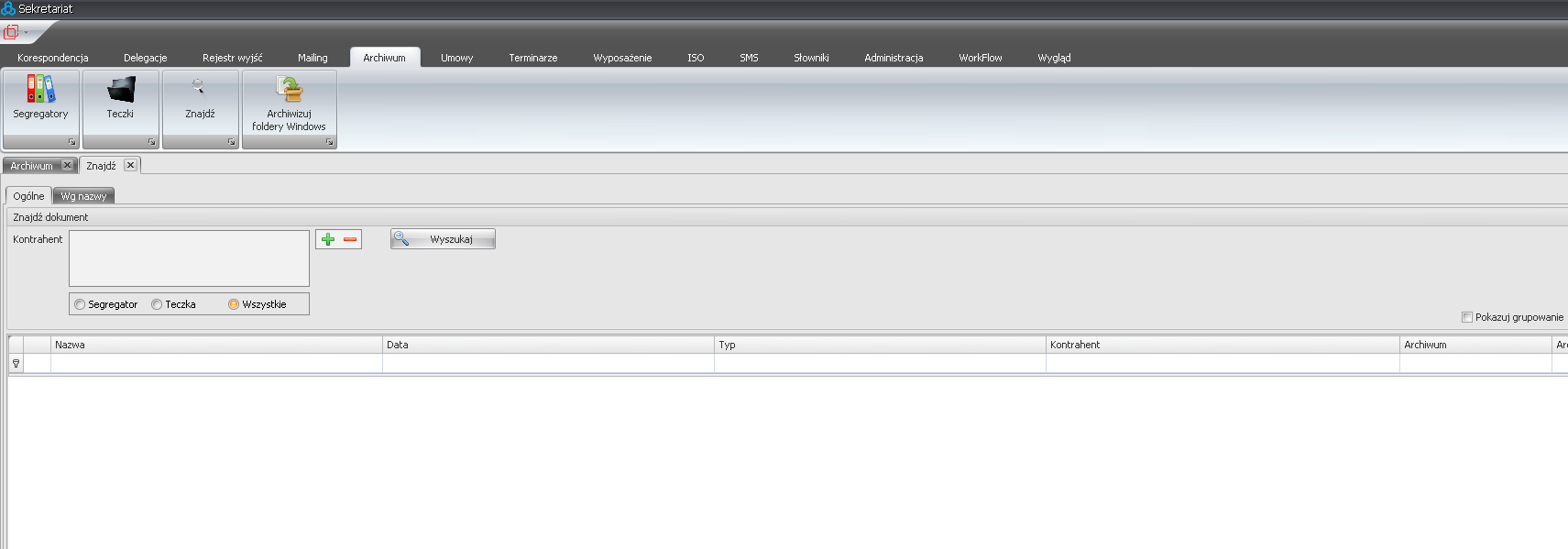Open the WorkFlow ribbon tab
The height and width of the screenshot is (549, 1568).
pyautogui.click(x=981, y=58)
